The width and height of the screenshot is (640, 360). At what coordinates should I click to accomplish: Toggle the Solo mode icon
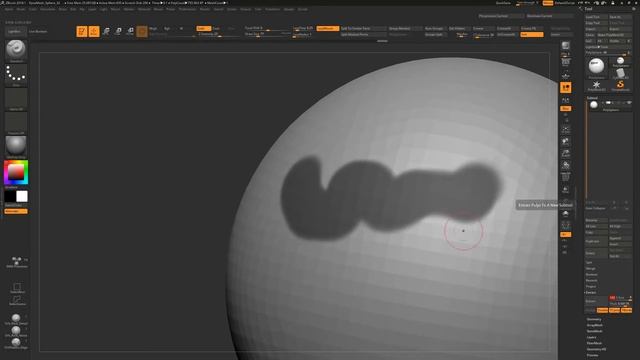click(x=566, y=214)
